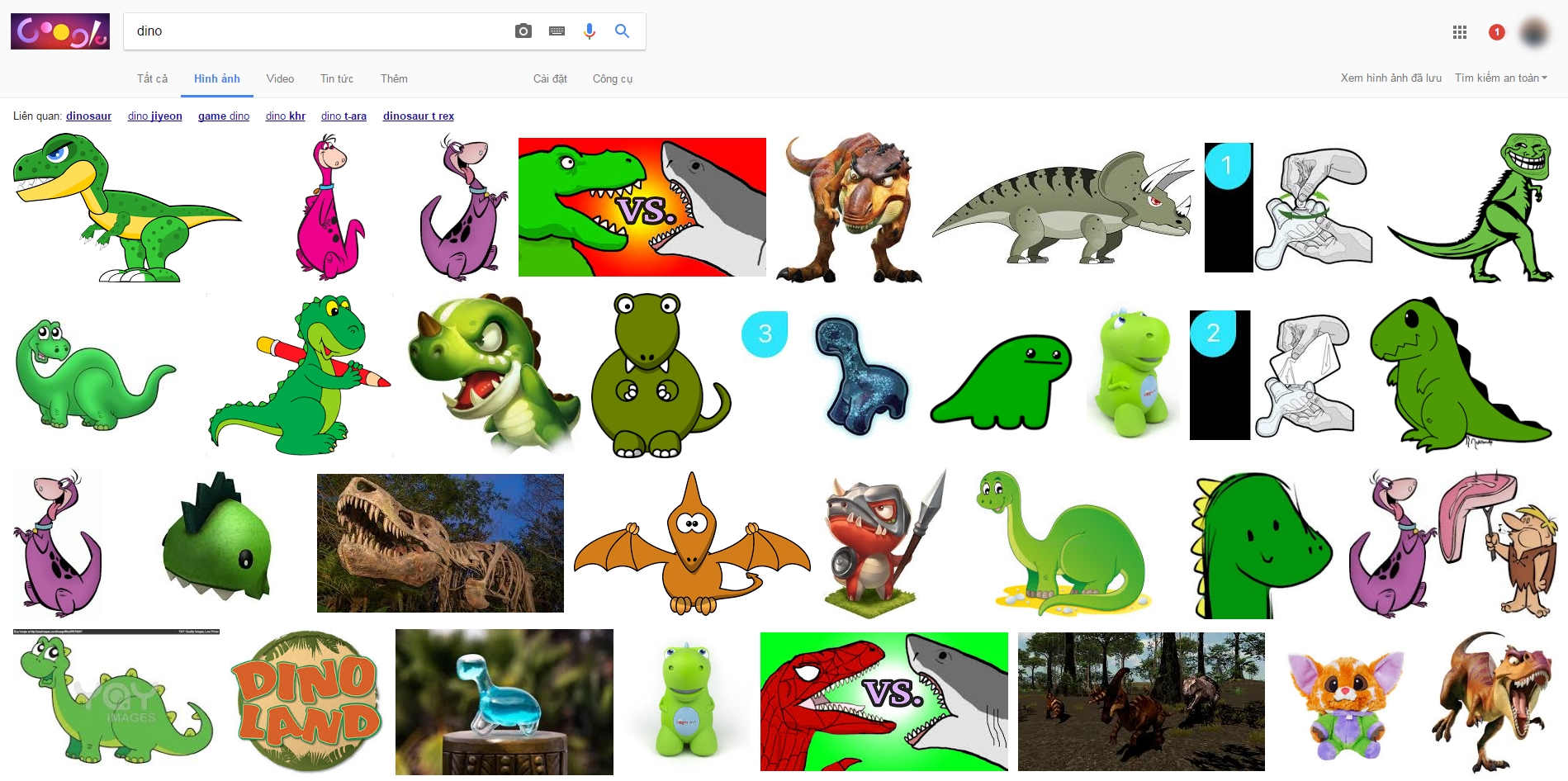Switch to the Tất cả tab
The height and width of the screenshot is (781, 1568).
(x=152, y=79)
